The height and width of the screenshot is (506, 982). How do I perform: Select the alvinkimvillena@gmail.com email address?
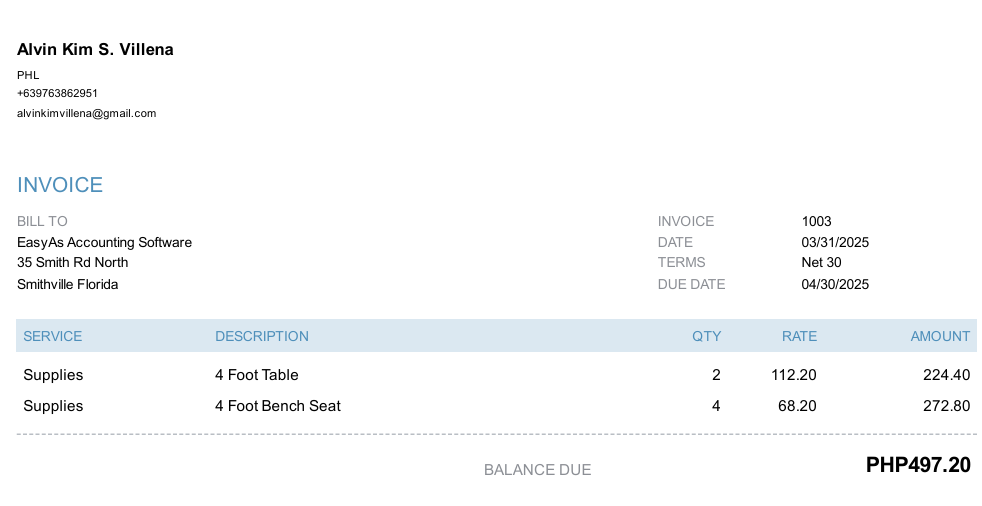point(86,113)
